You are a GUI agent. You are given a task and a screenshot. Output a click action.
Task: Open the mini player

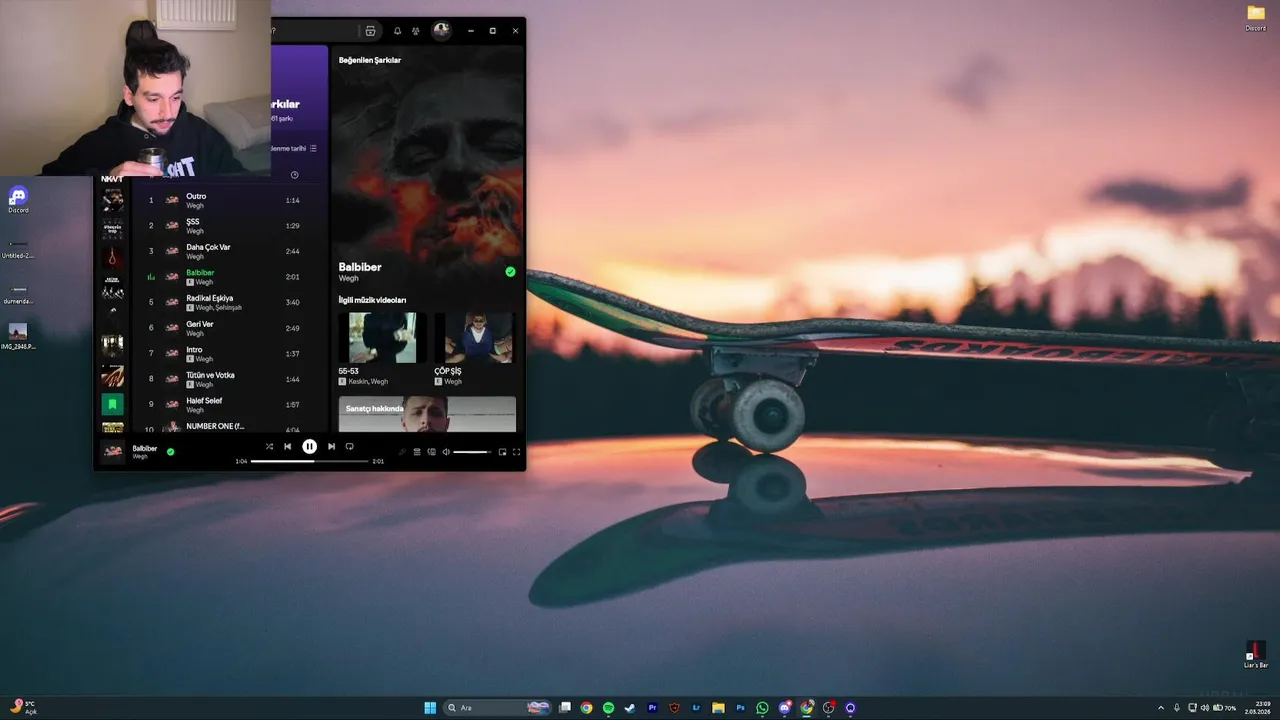[x=502, y=452]
